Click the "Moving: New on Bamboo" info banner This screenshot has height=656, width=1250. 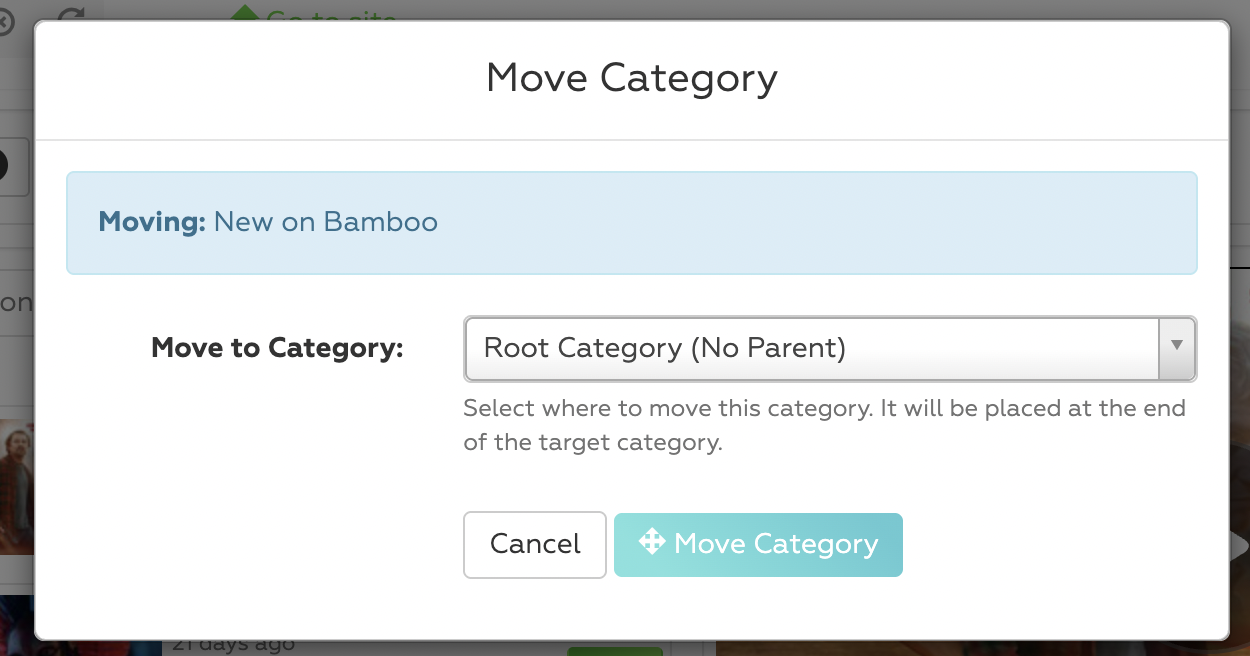tap(631, 222)
